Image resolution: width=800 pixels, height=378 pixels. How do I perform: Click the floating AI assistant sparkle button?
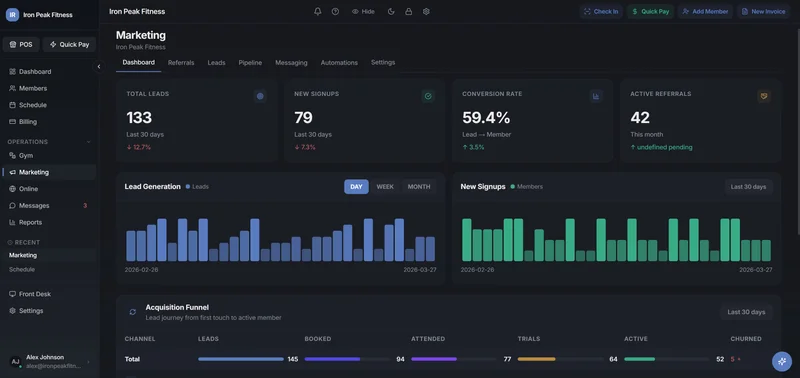782,362
